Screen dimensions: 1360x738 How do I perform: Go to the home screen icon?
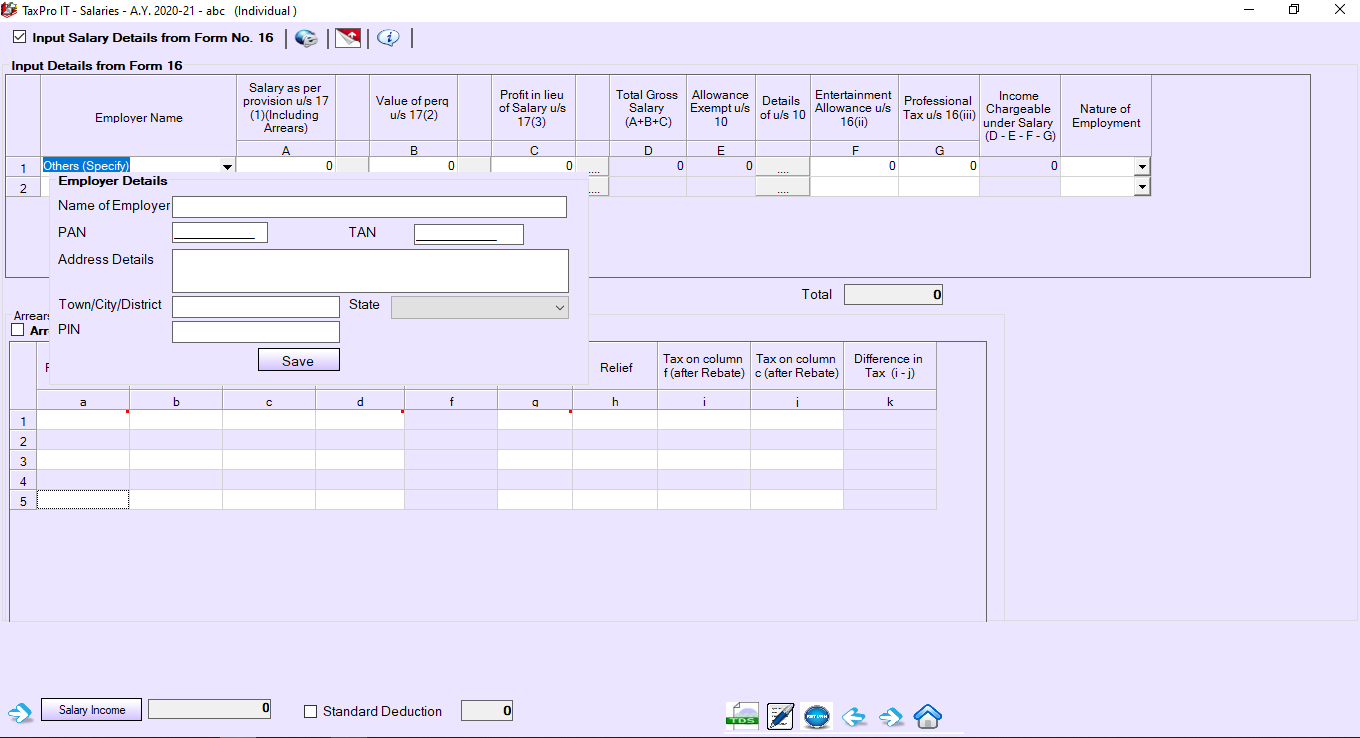(x=928, y=716)
